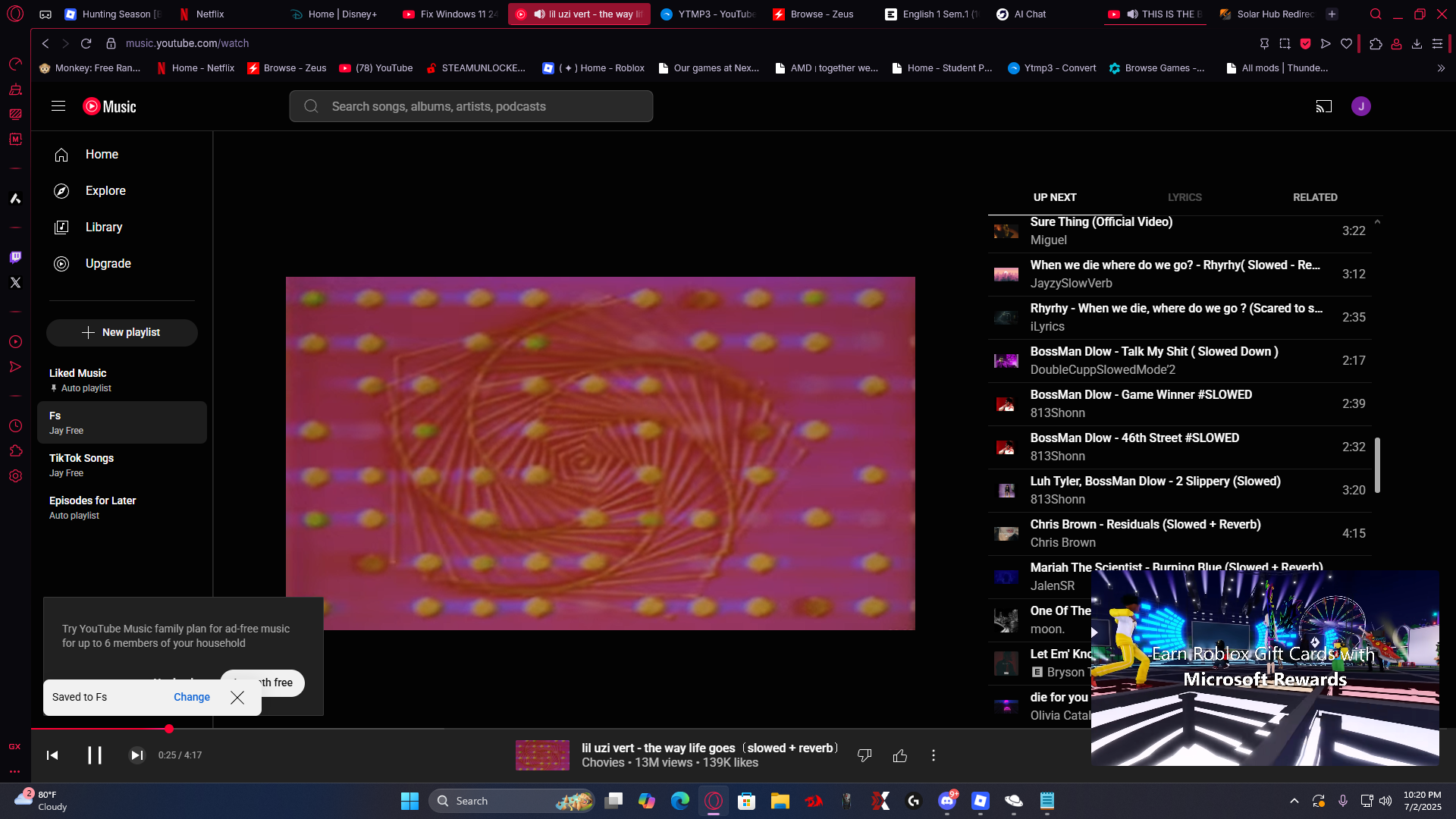Show hidden system tray icons
Screen dimensions: 1456x819
click(x=1294, y=801)
